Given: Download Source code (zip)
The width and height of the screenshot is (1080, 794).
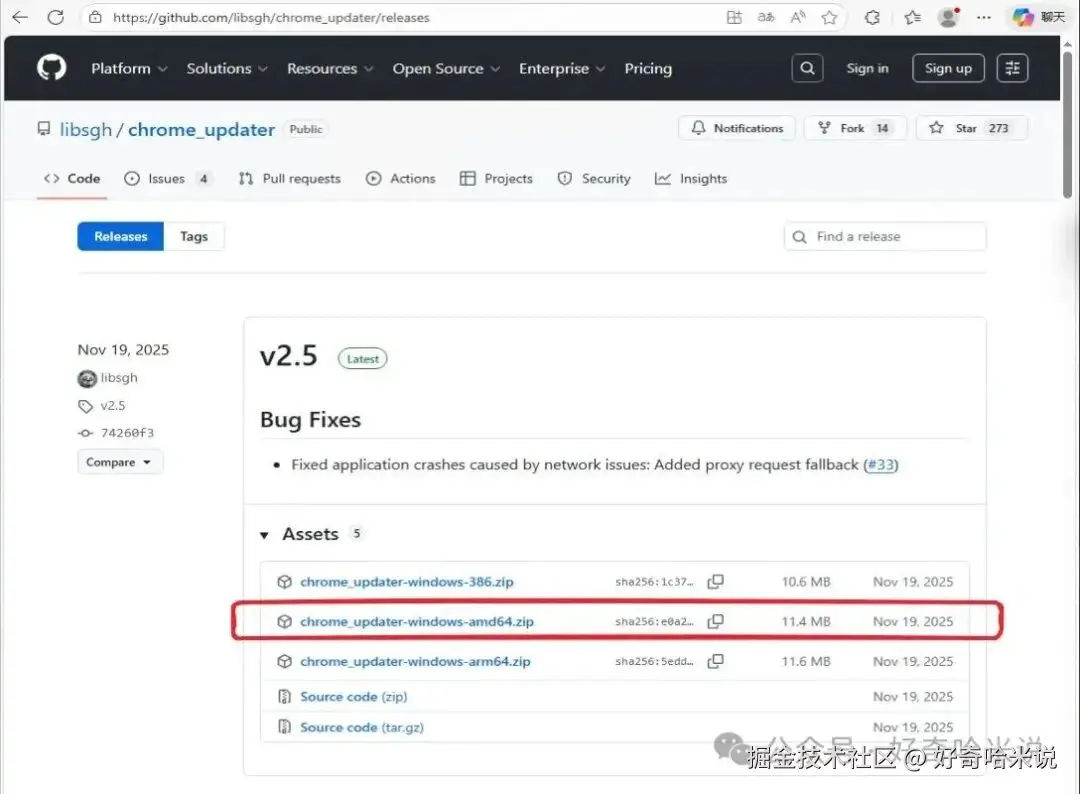Looking at the screenshot, I should pyautogui.click(x=353, y=697).
